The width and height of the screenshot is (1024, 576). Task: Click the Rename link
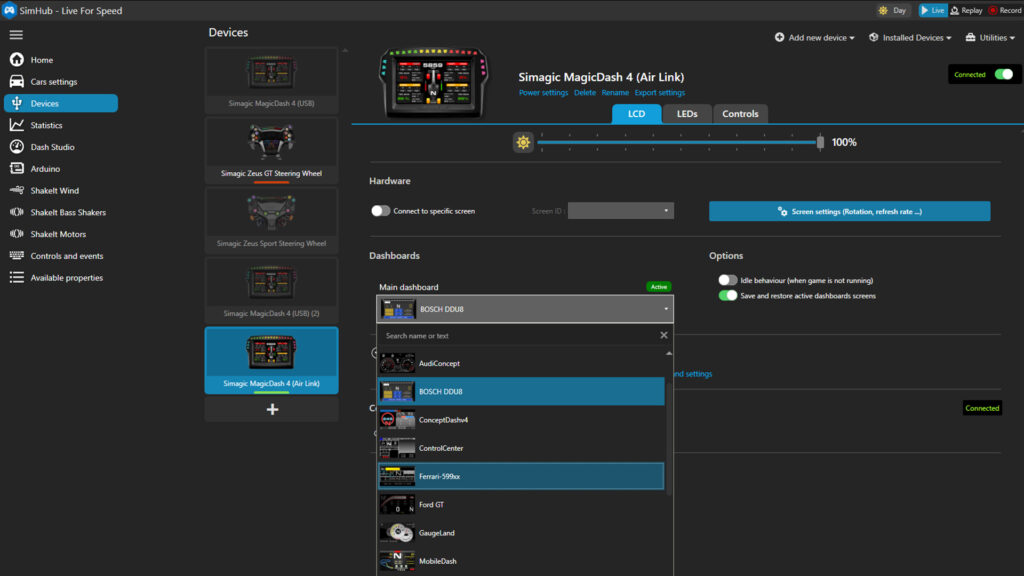[615, 93]
